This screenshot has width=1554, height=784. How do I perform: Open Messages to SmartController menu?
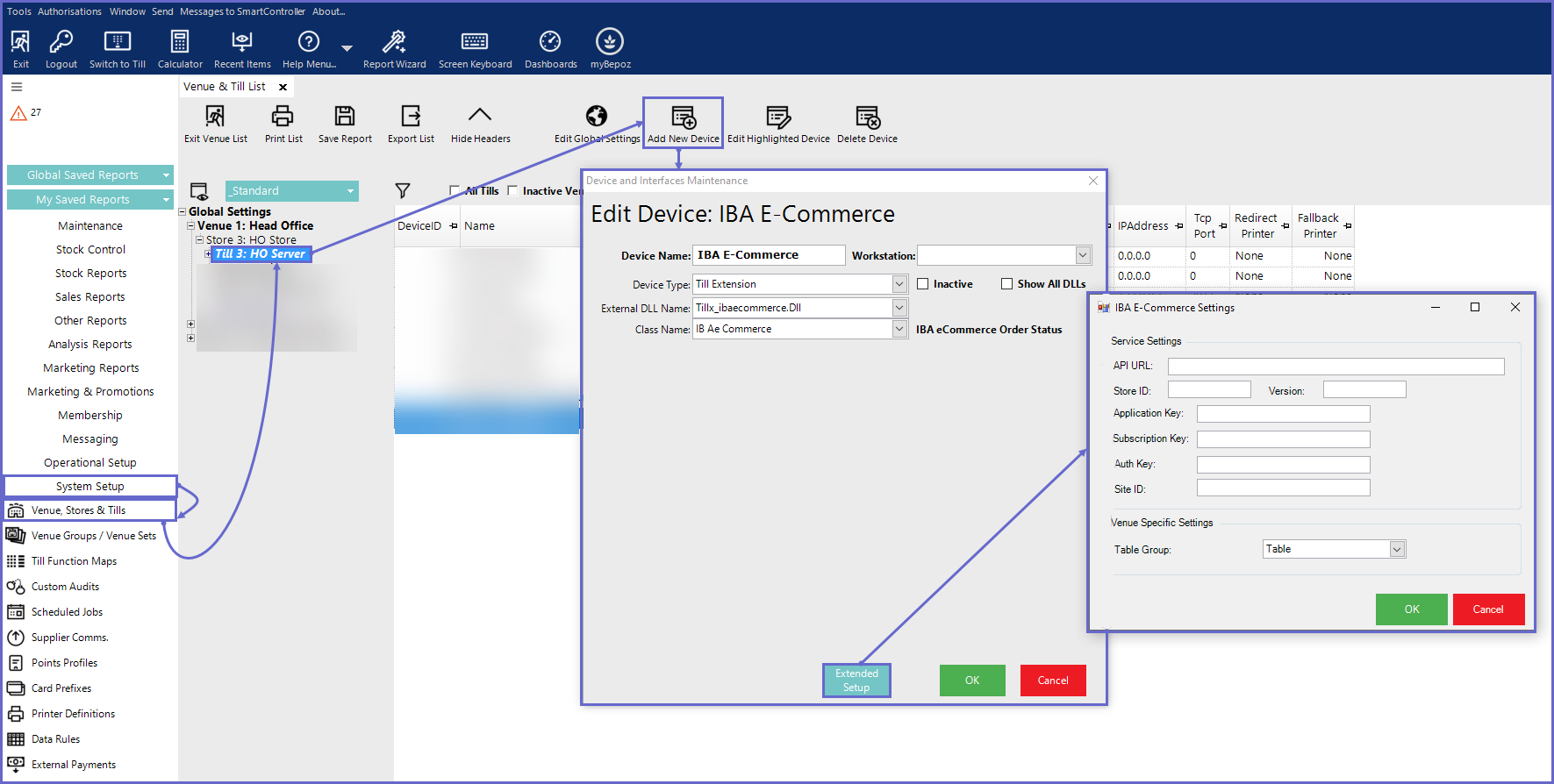click(242, 11)
